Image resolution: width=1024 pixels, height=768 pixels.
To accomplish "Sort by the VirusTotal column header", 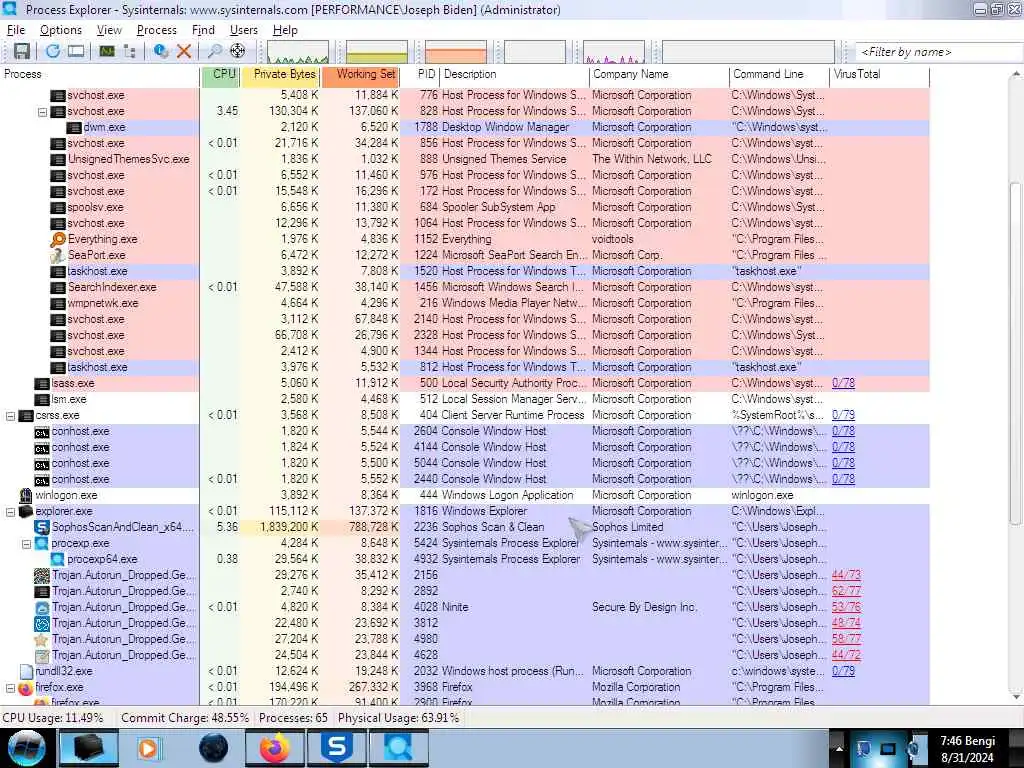I will pos(880,74).
